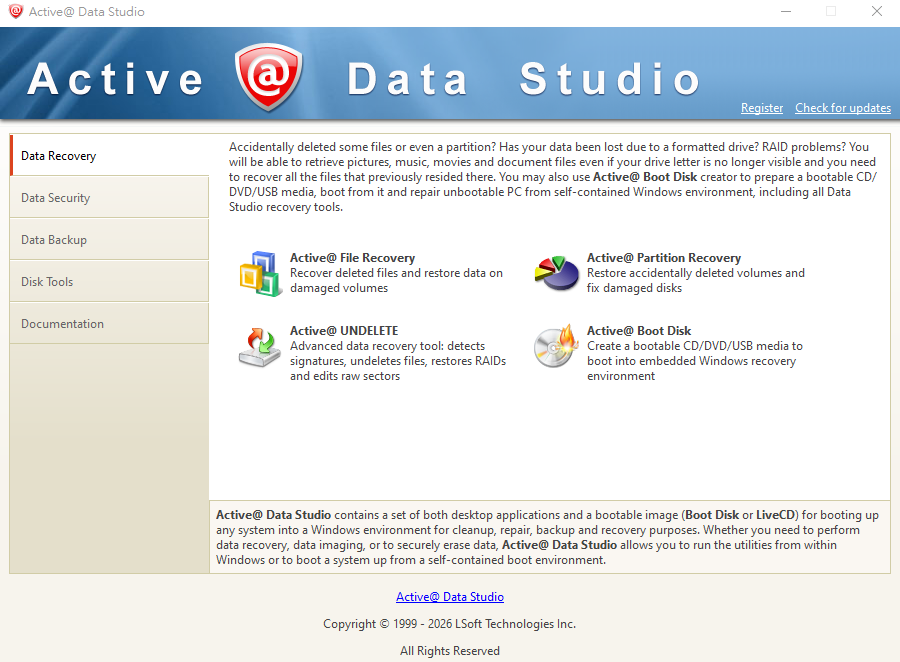The width and height of the screenshot is (900, 662).
Task: Click the copyright LSoft Technologies text
Action: (449, 624)
